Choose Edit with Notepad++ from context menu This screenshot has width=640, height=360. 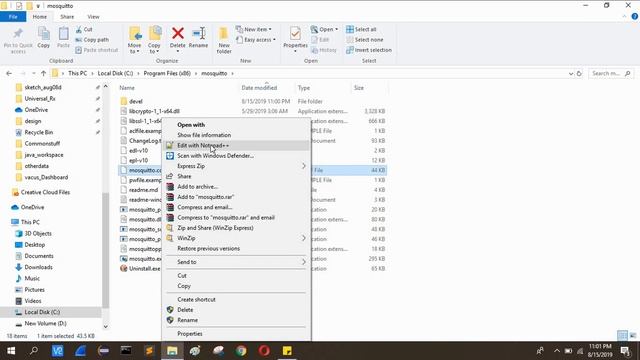tap(236, 145)
